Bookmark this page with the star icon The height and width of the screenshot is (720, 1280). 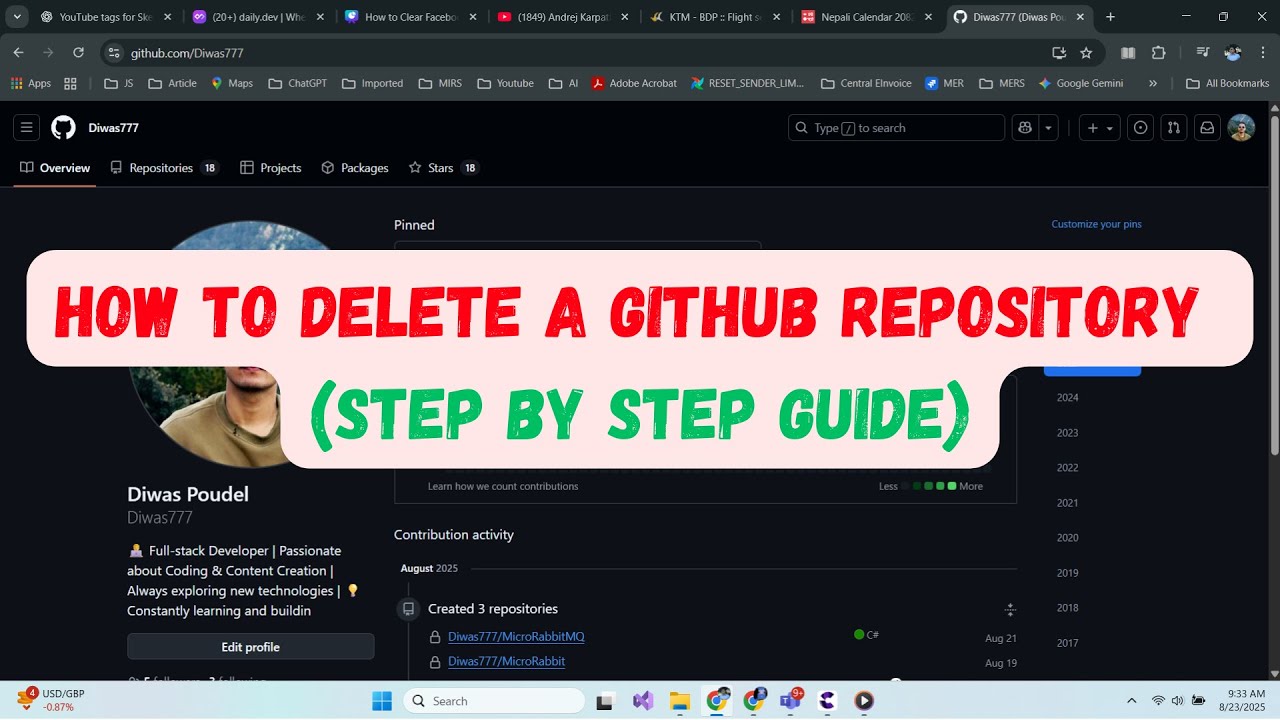click(x=1086, y=53)
